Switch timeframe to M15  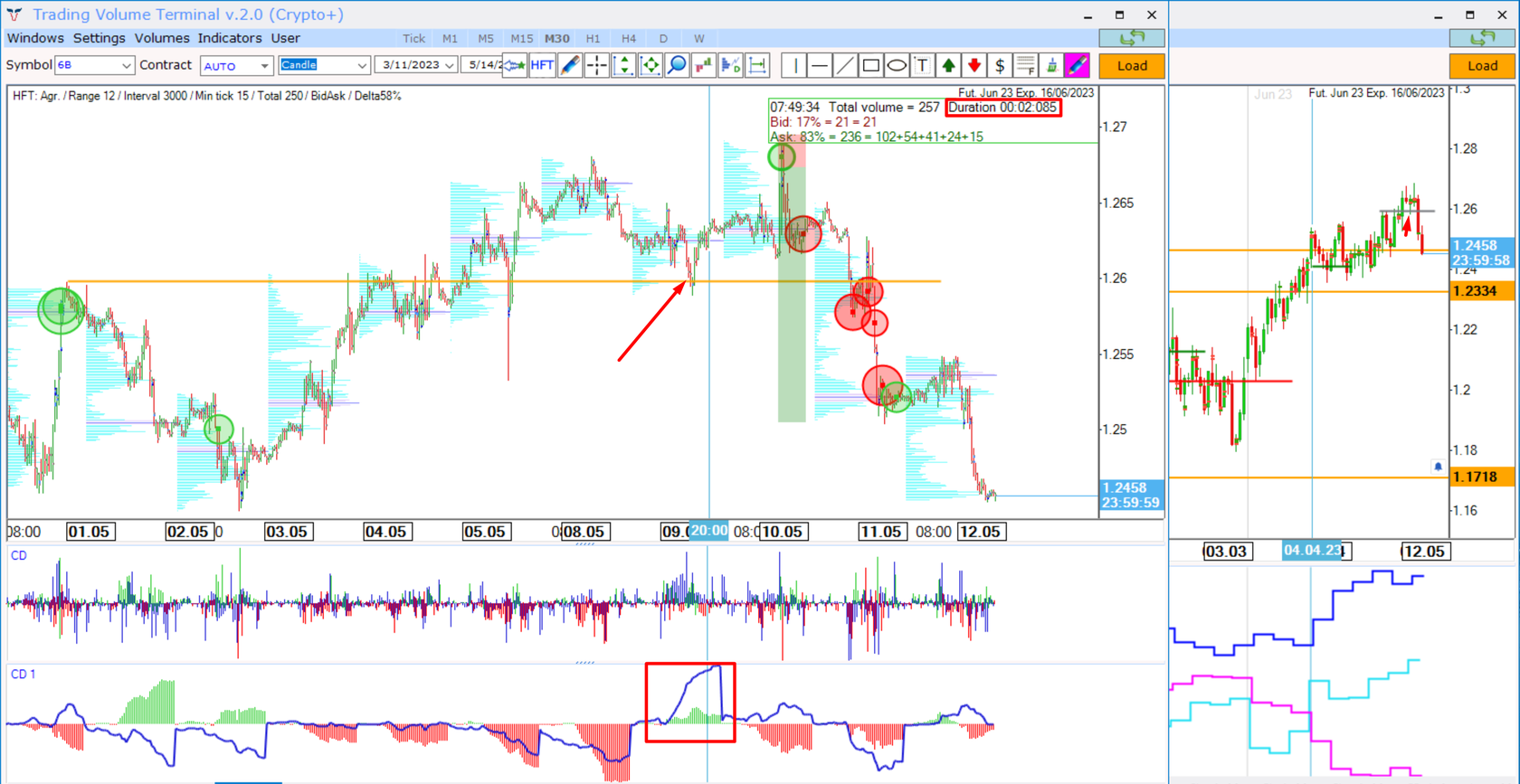coord(521,38)
